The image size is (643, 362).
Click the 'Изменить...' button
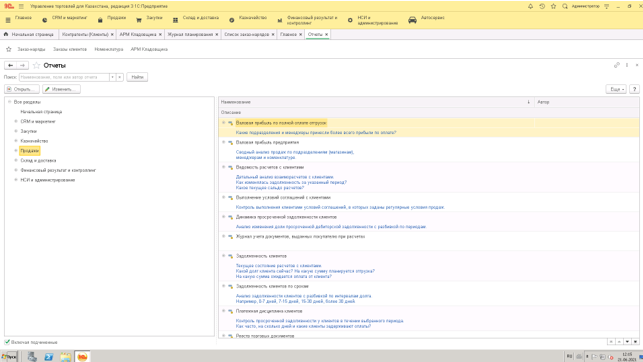(62, 89)
